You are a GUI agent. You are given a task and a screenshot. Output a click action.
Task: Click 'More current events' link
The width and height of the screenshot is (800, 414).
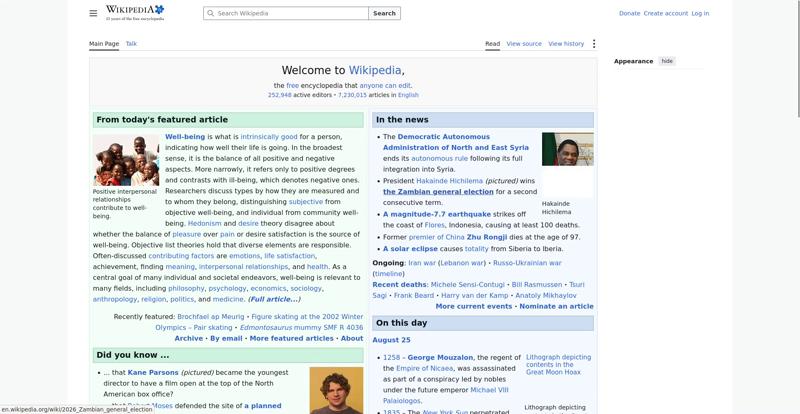click(x=473, y=307)
